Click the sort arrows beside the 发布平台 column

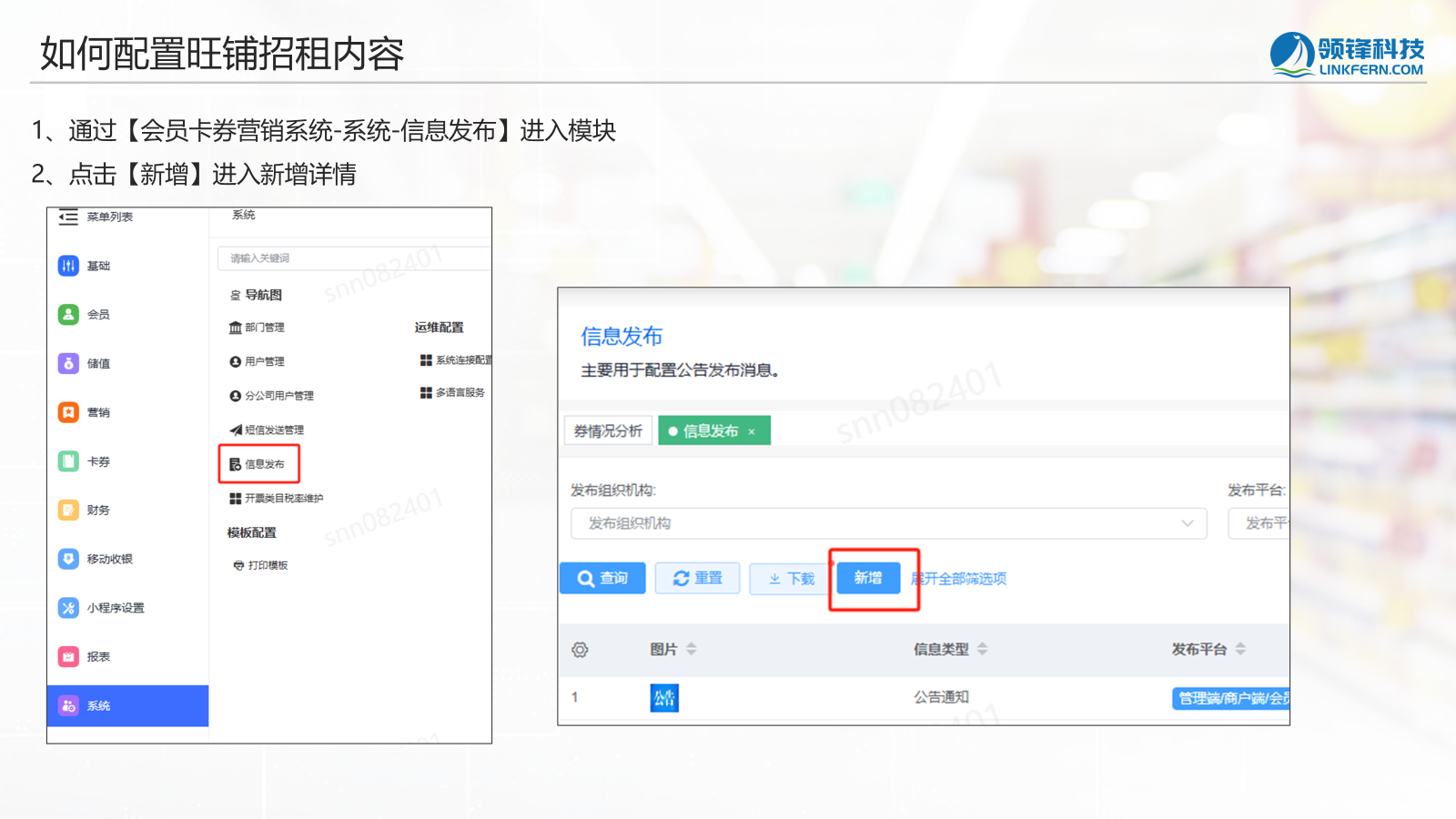click(1240, 649)
